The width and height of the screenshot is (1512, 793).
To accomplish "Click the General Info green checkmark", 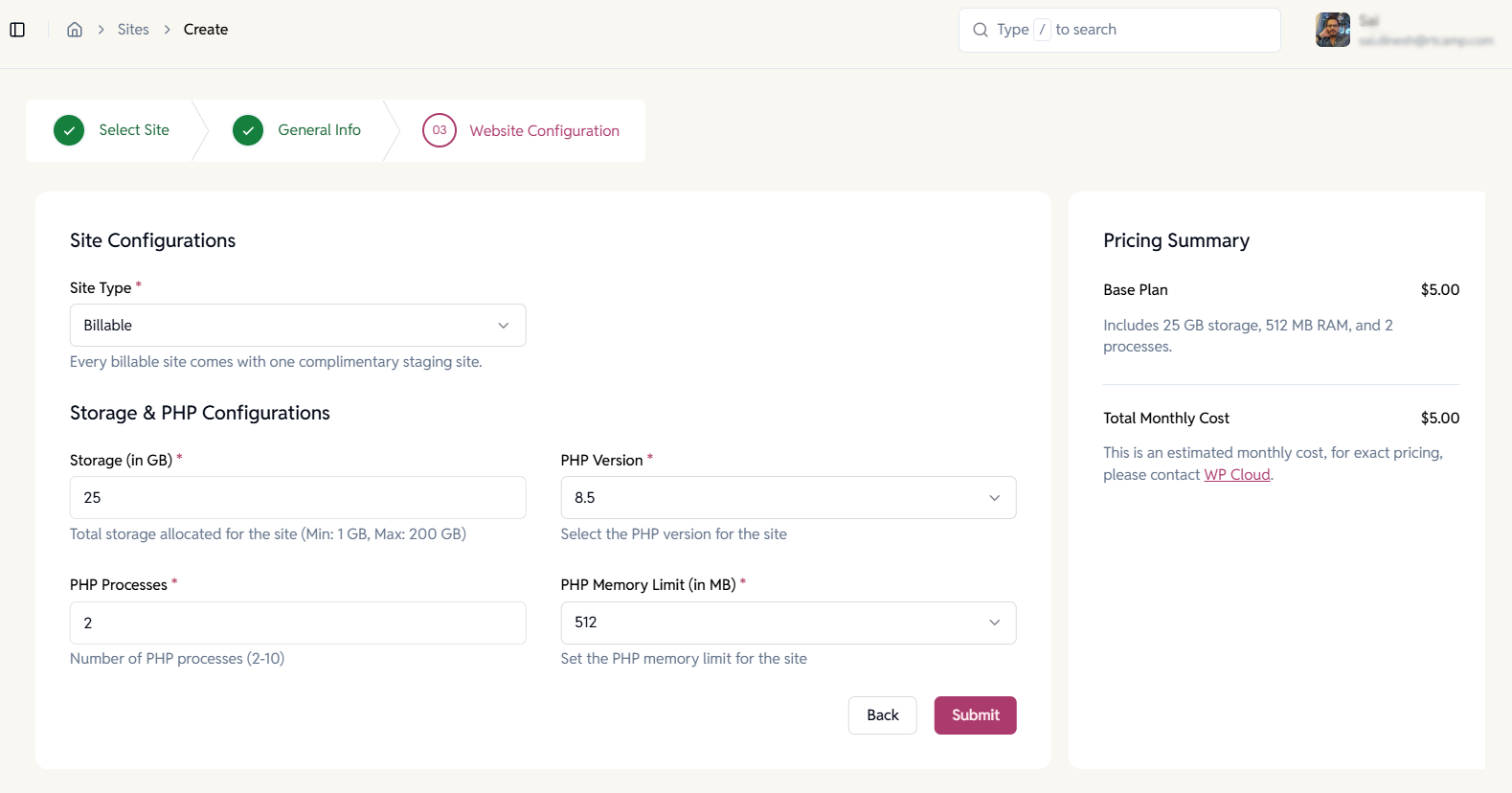I will (x=248, y=130).
